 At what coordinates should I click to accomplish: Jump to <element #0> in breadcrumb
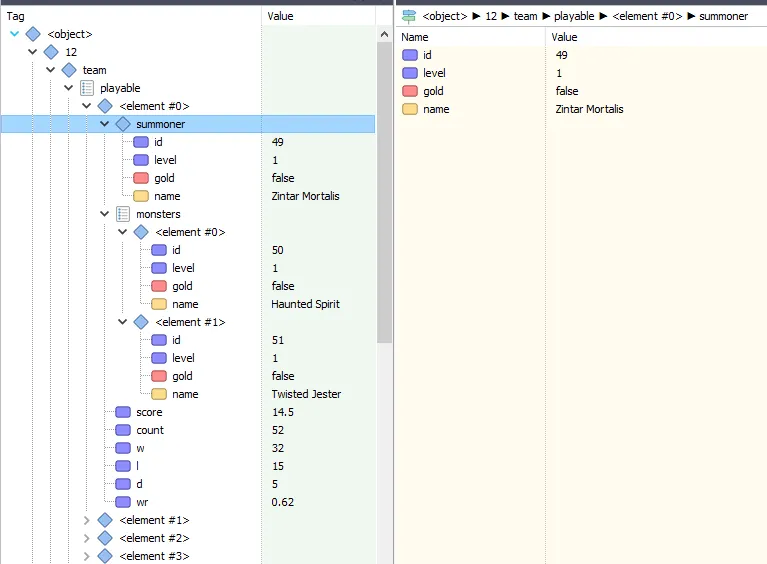(x=647, y=16)
